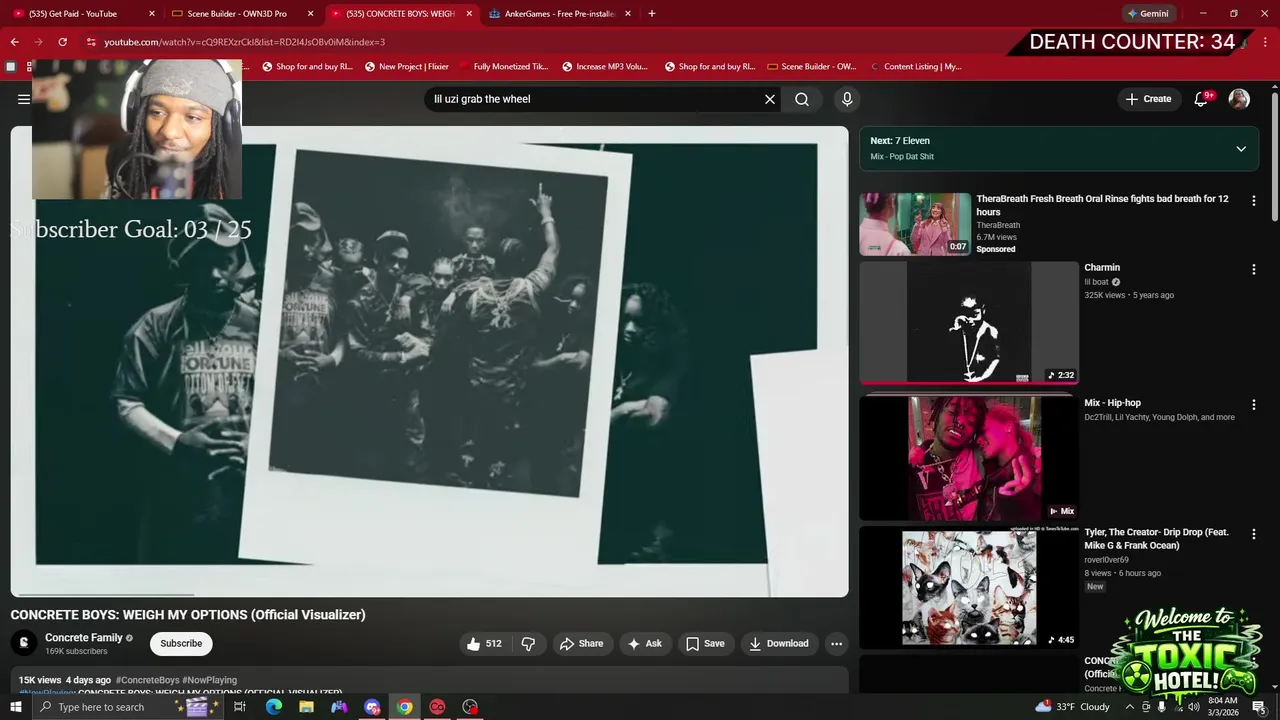Start voice search with the microphone icon
The image size is (1280, 720).
point(847,99)
